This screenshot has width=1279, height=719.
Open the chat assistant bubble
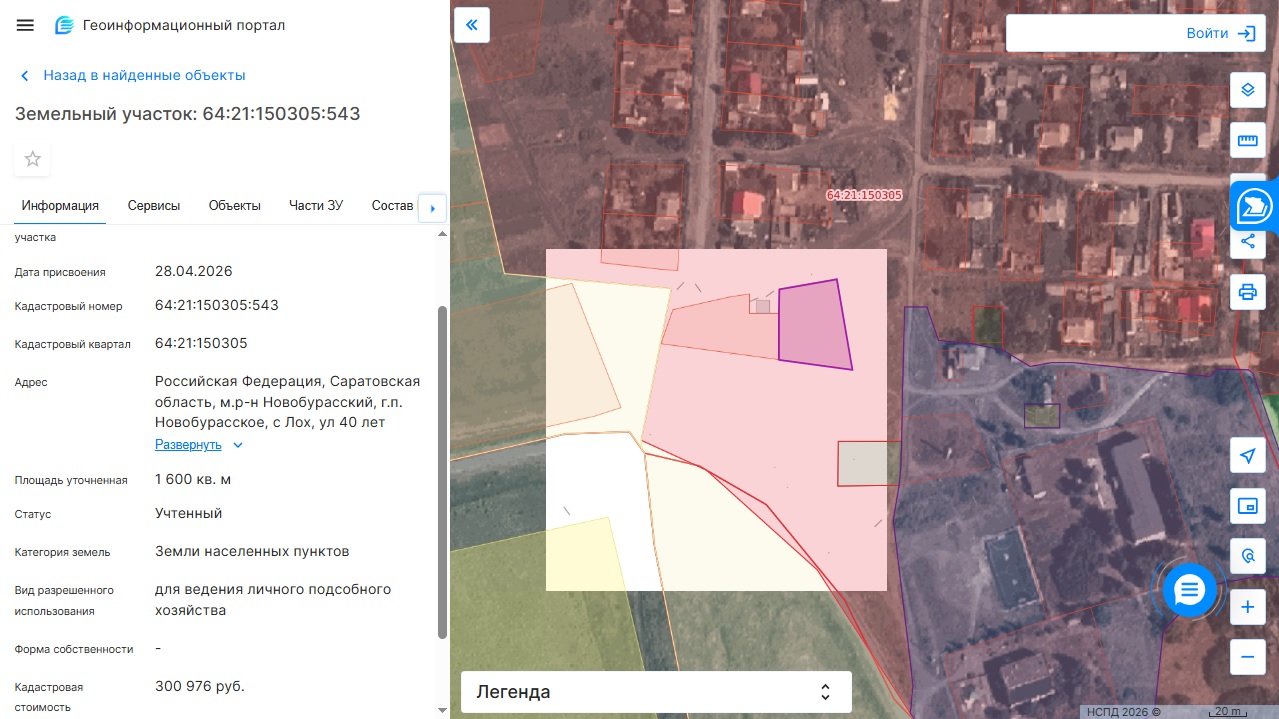(1188, 590)
